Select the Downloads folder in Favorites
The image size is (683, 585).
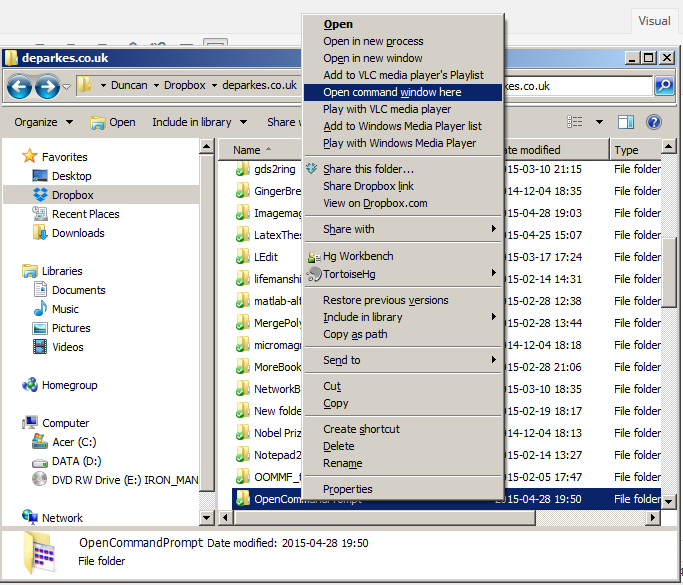tap(77, 233)
